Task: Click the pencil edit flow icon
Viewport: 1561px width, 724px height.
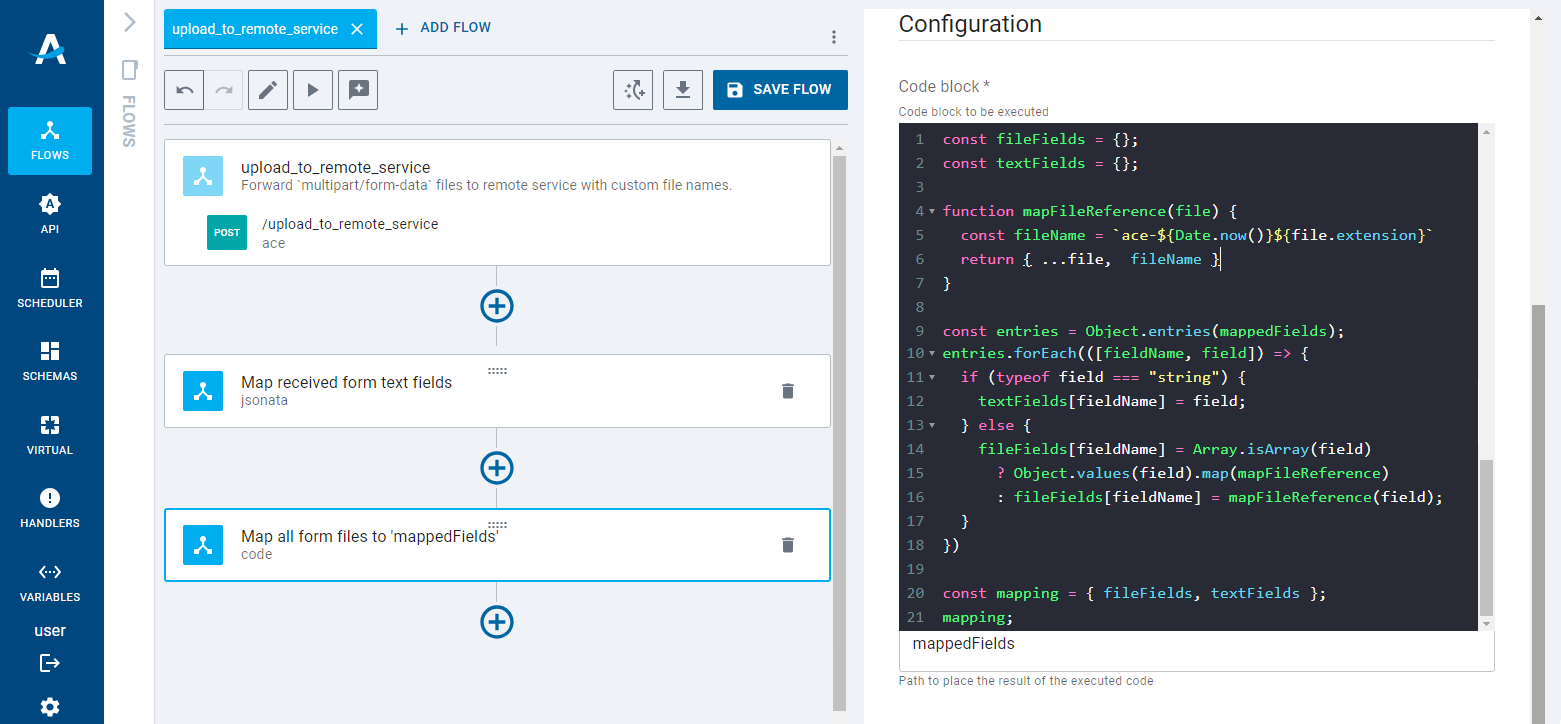Action: pos(267,90)
